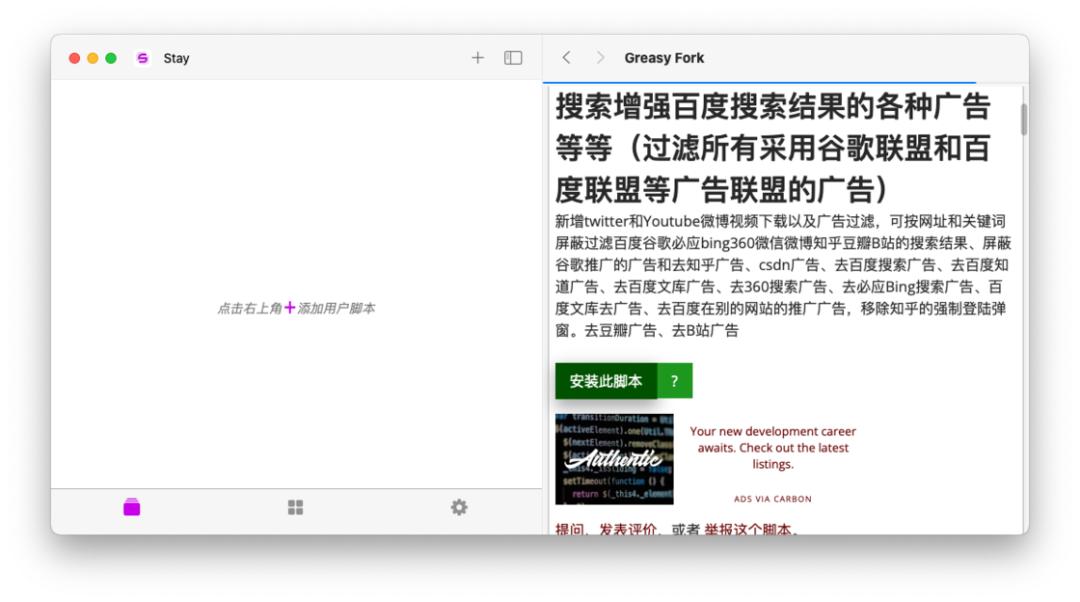Select the purple scripts box icon
This screenshot has height=602, width=1080.
click(131, 508)
